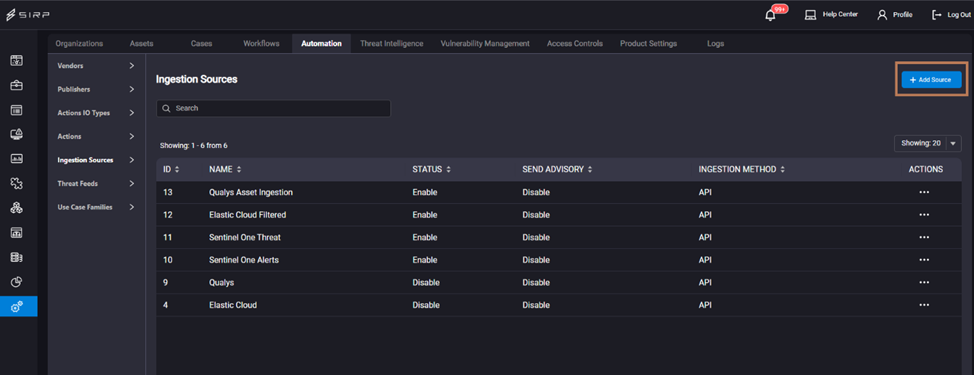Open the server stack sidebar icon

17,257
